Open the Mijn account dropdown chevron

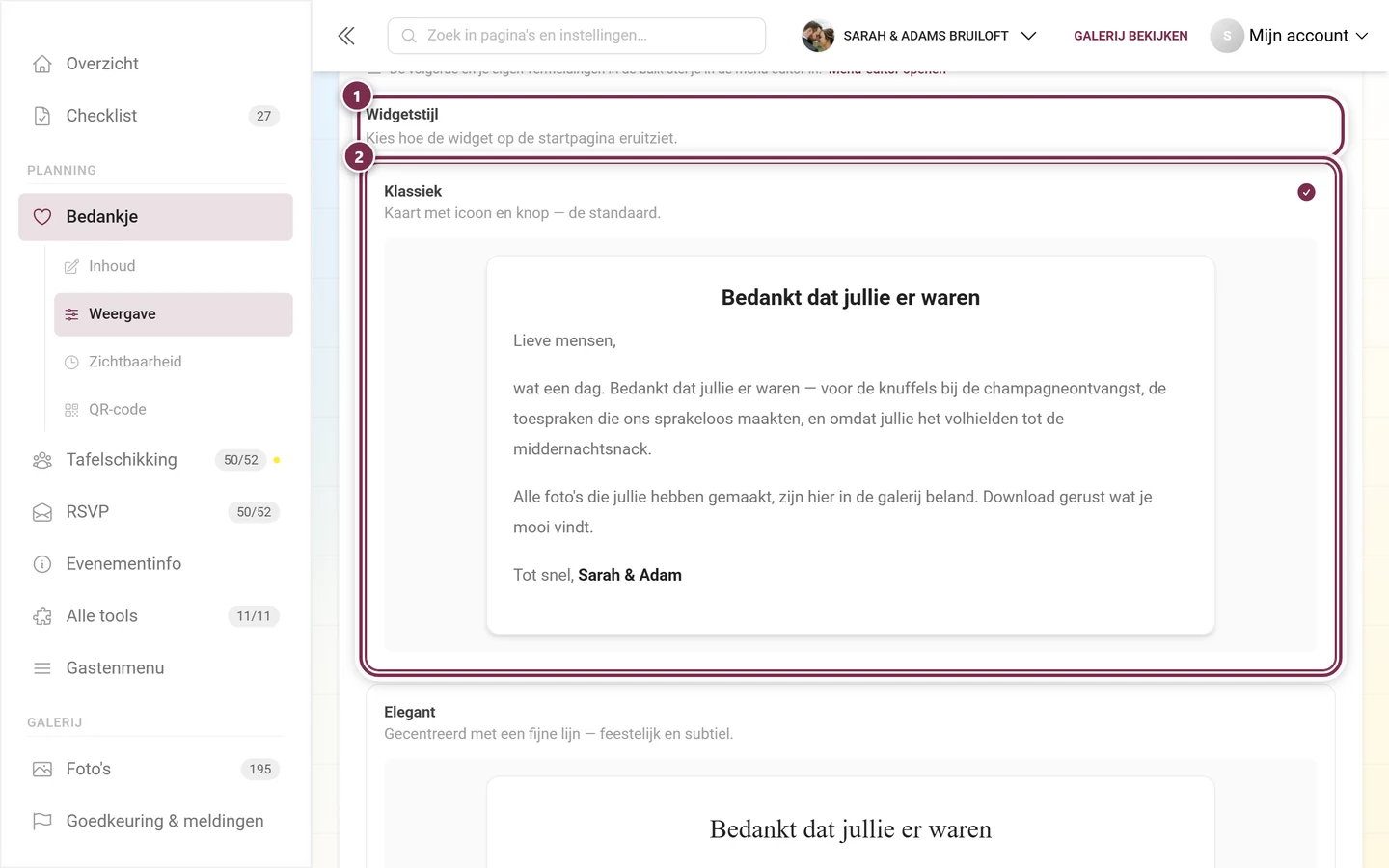point(1362,36)
